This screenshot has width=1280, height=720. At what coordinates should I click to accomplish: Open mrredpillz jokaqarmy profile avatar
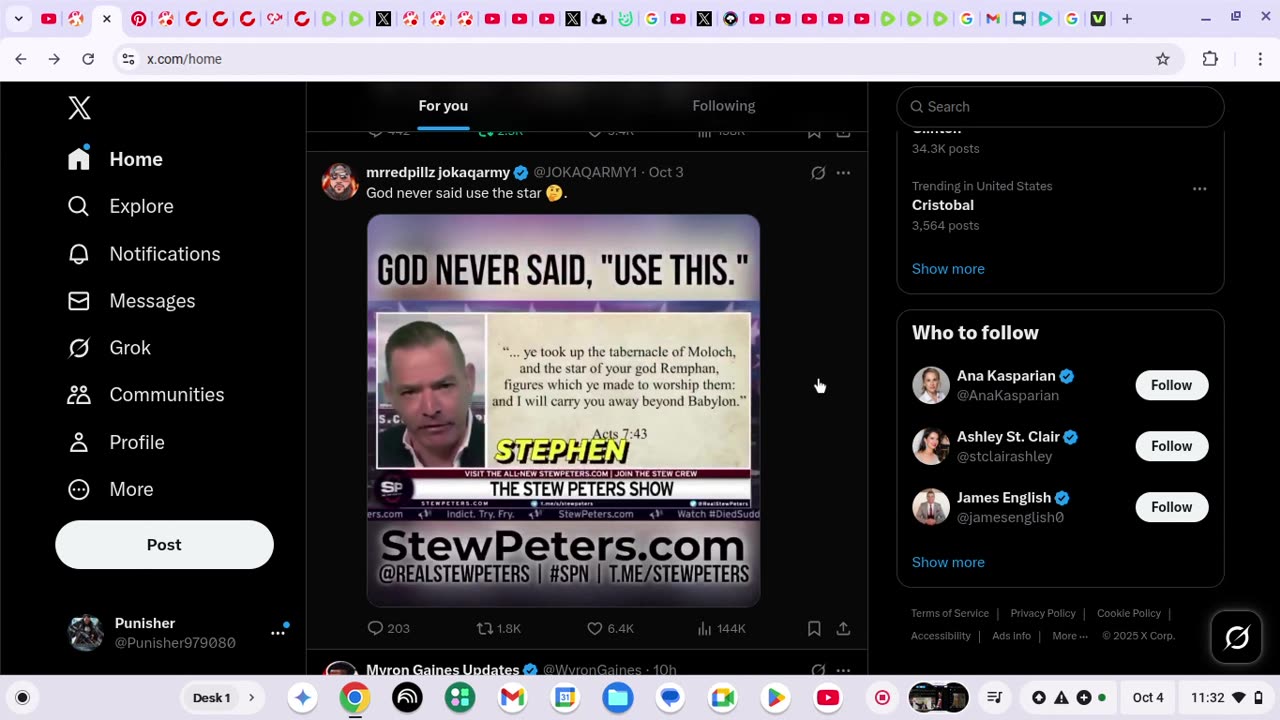[340, 182]
